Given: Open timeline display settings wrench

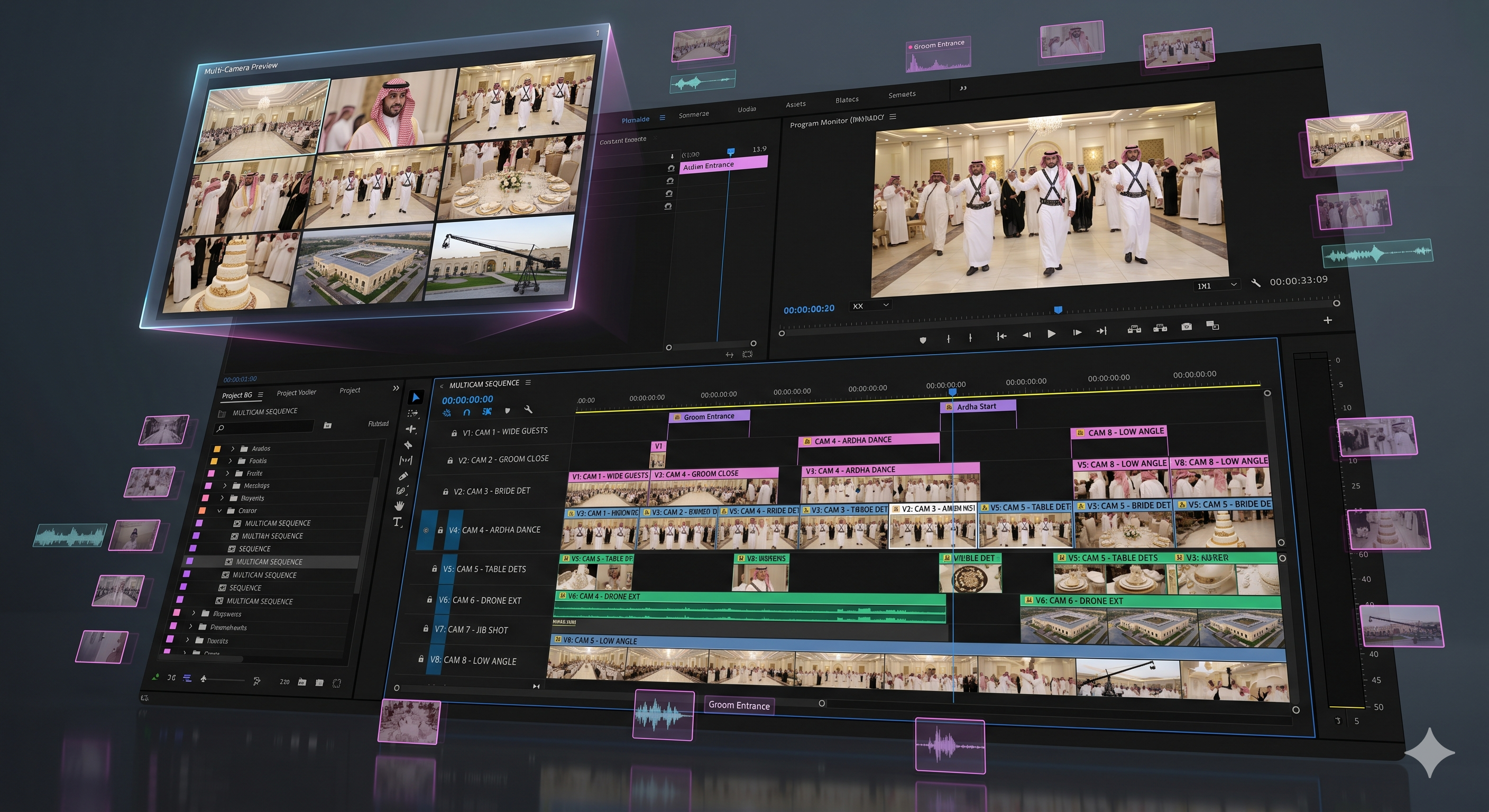Looking at the screenshot, I should click(x=528, y=409).
